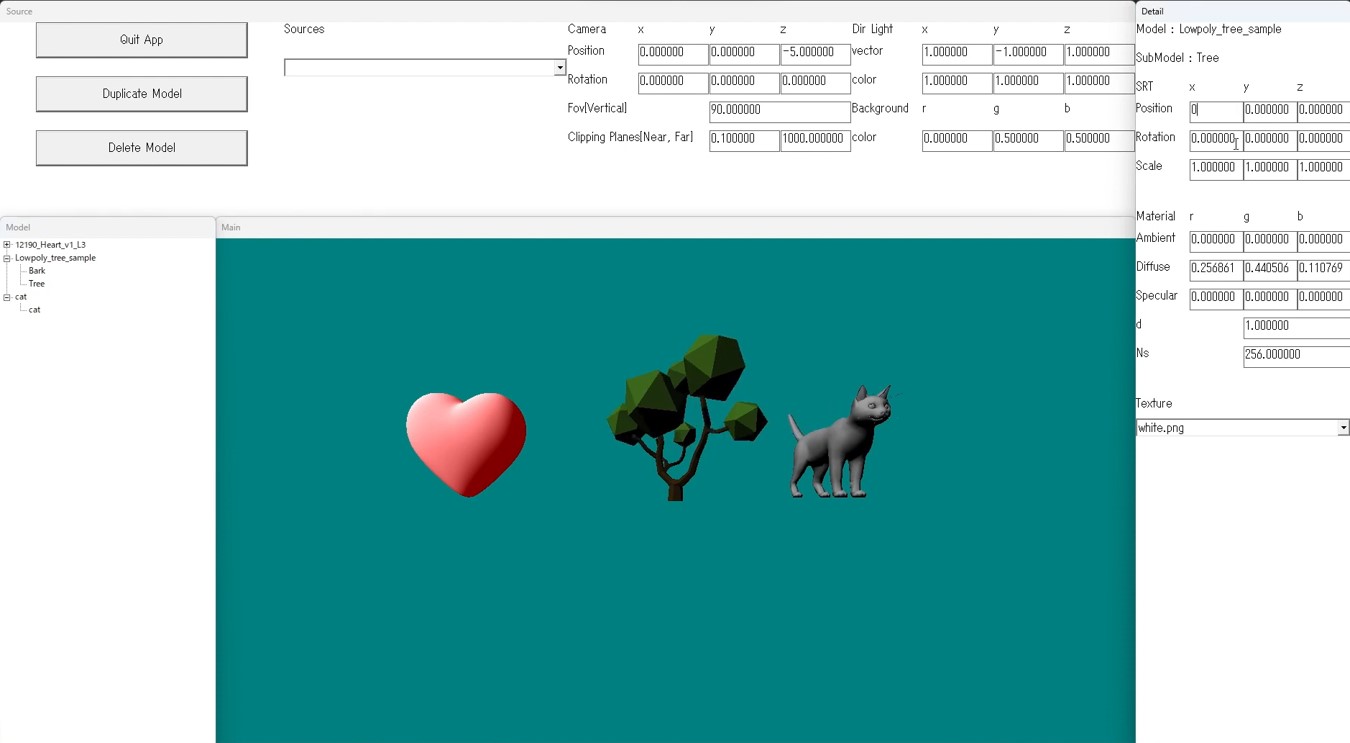Edit Clipping Planes Far field 1000.000000
The height and width of the screenshot is (743, 1350).
coord(815,140)
